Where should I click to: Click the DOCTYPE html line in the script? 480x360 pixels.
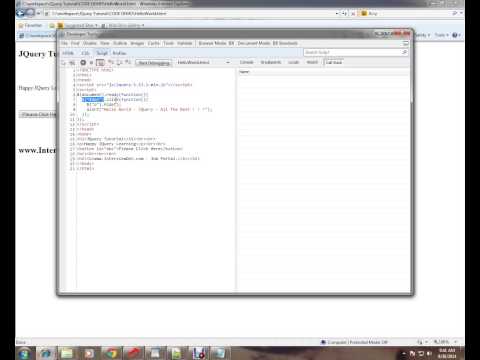click(x=95, y=70)
